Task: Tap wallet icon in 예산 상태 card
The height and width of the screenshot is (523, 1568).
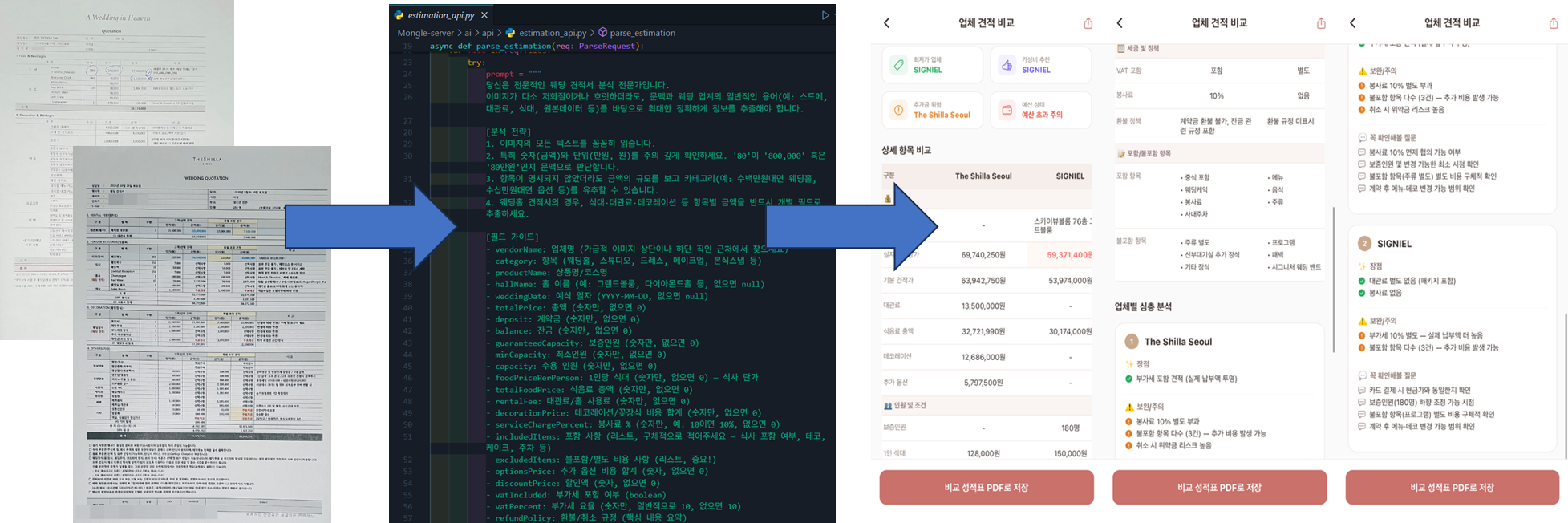Action: (1007, 110)
